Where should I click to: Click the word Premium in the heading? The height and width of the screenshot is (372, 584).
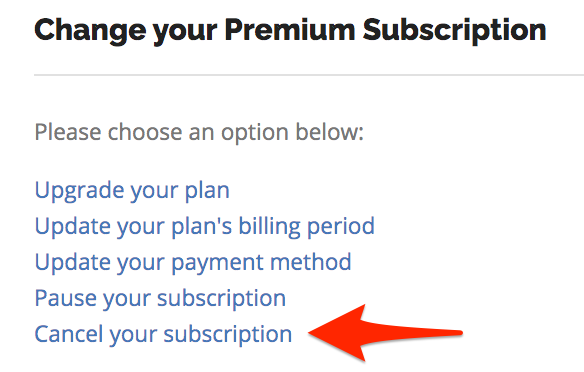(x=290, y=30)
